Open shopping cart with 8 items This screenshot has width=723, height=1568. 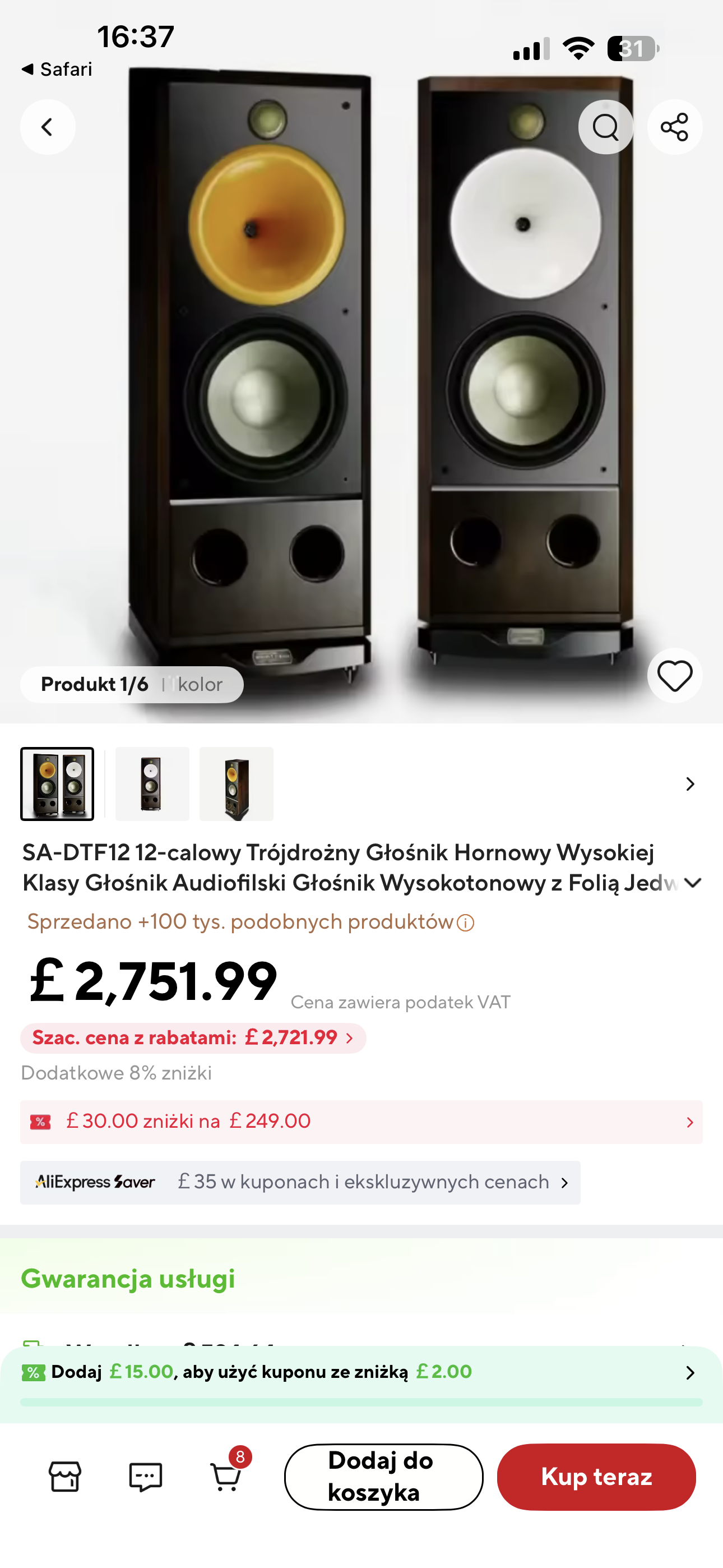(x=226, y=1476)
